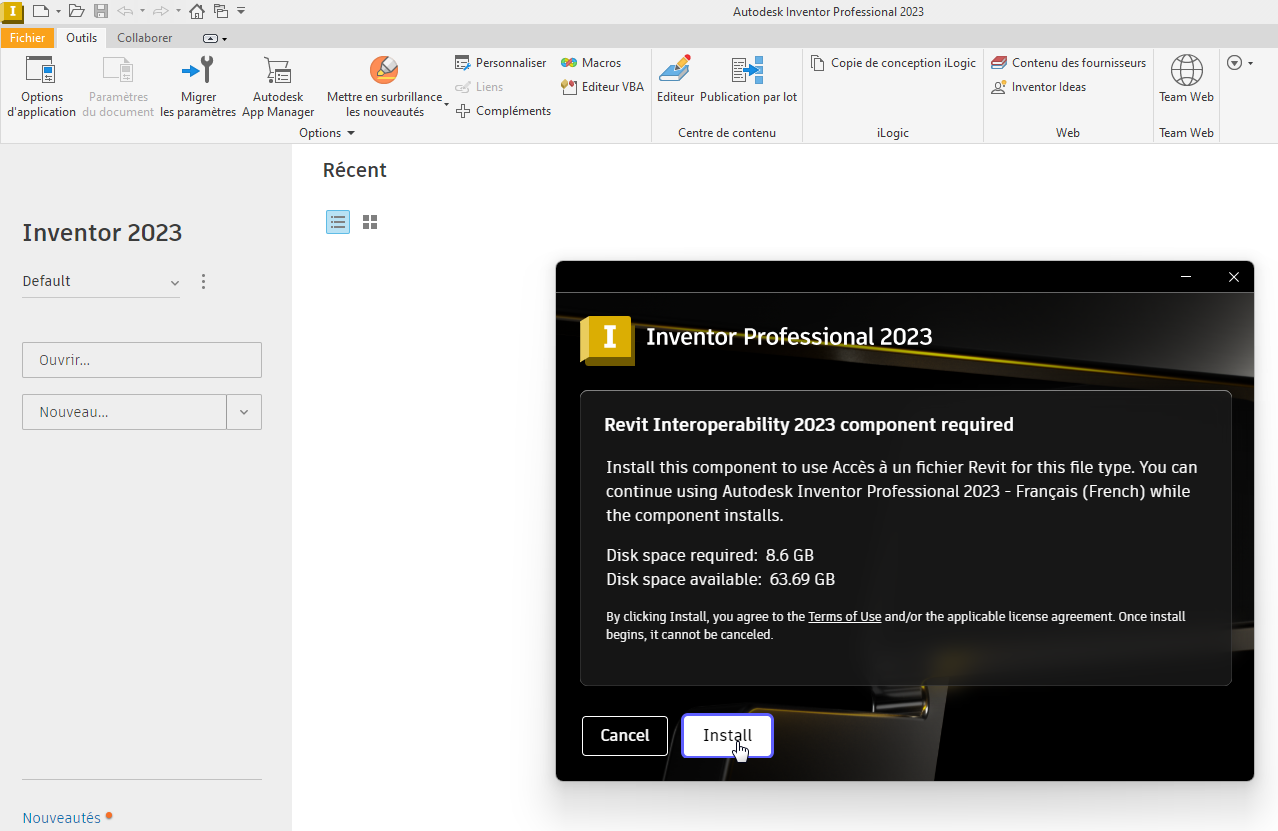Open Options d'application
The image size is (1278, 831).
(42, 86)
